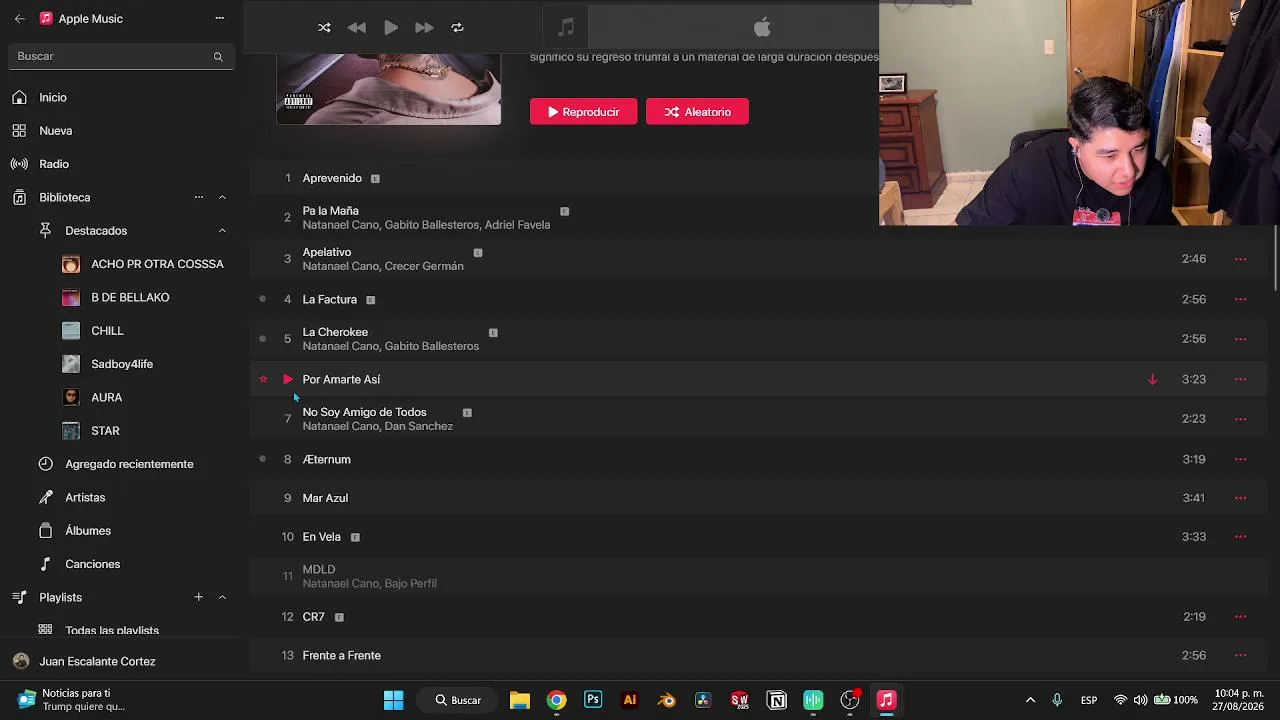Open more options for Frente a Frente

[x=1240, y=656]
